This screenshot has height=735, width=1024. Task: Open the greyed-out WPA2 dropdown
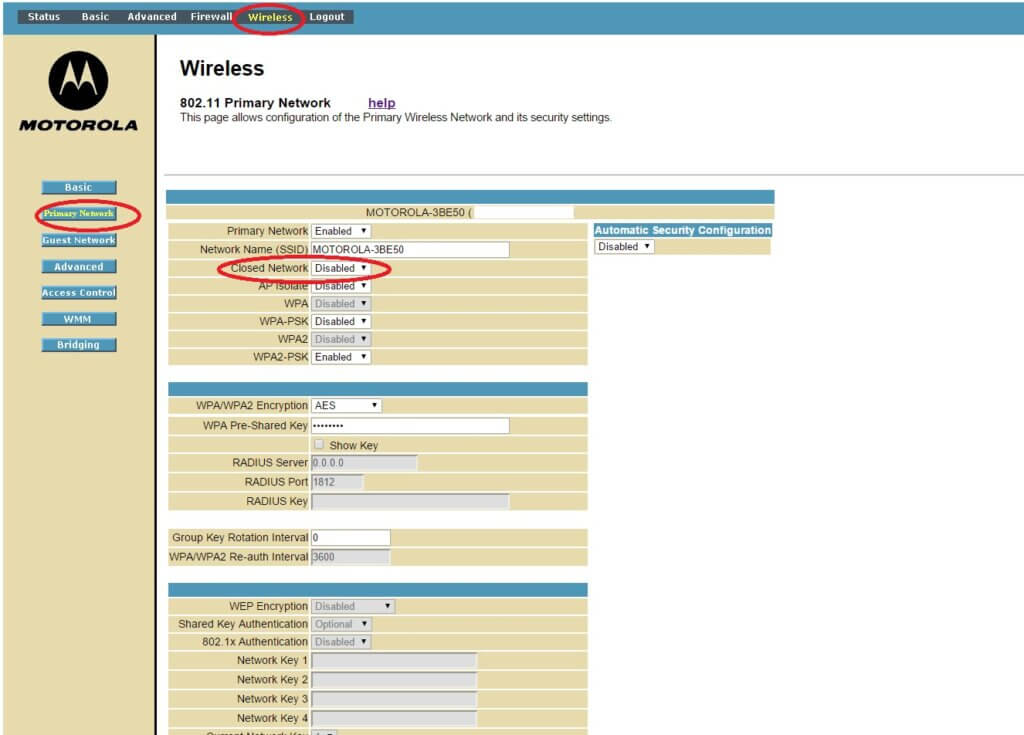point(341,339)
